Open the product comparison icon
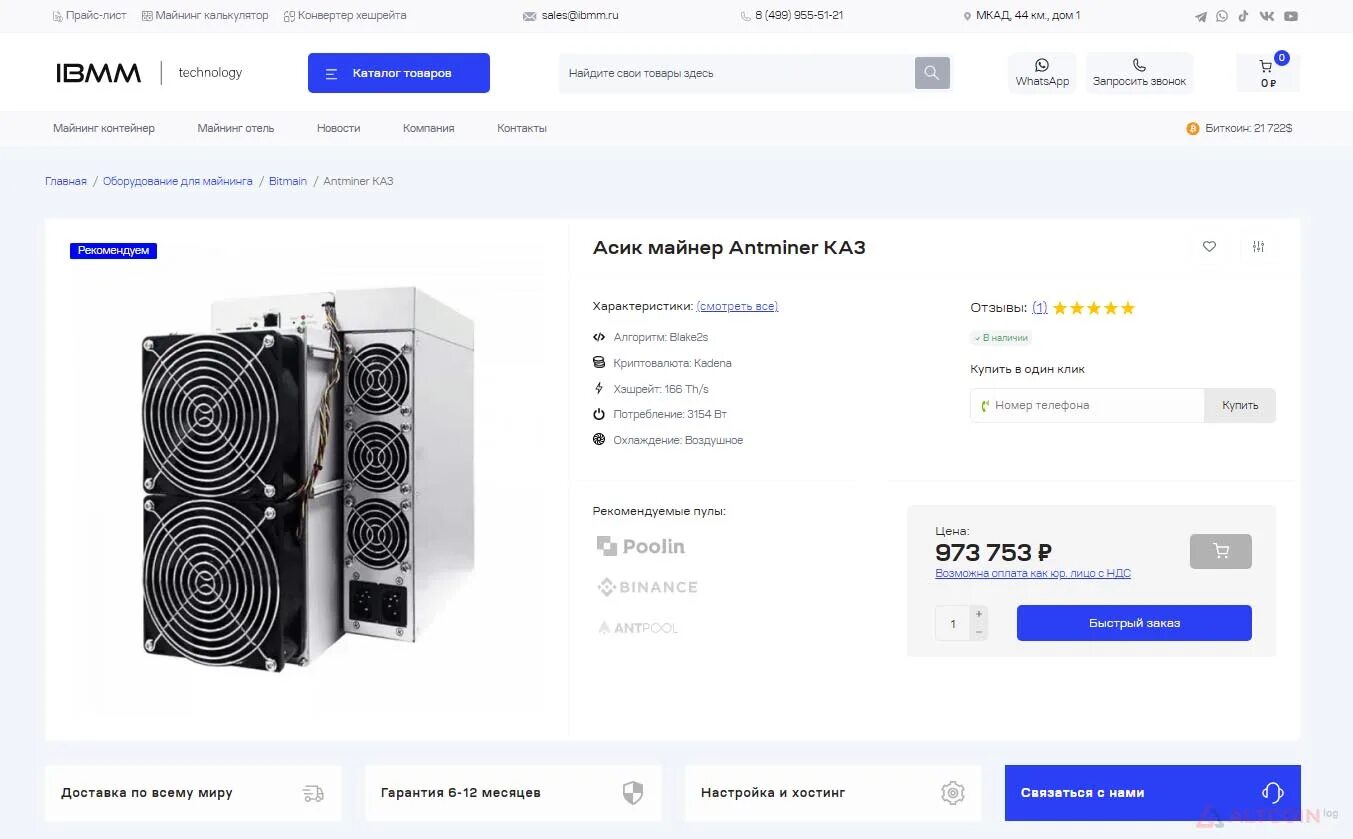The width and height of the screenshot is (1353, 839). point(1258,247)
